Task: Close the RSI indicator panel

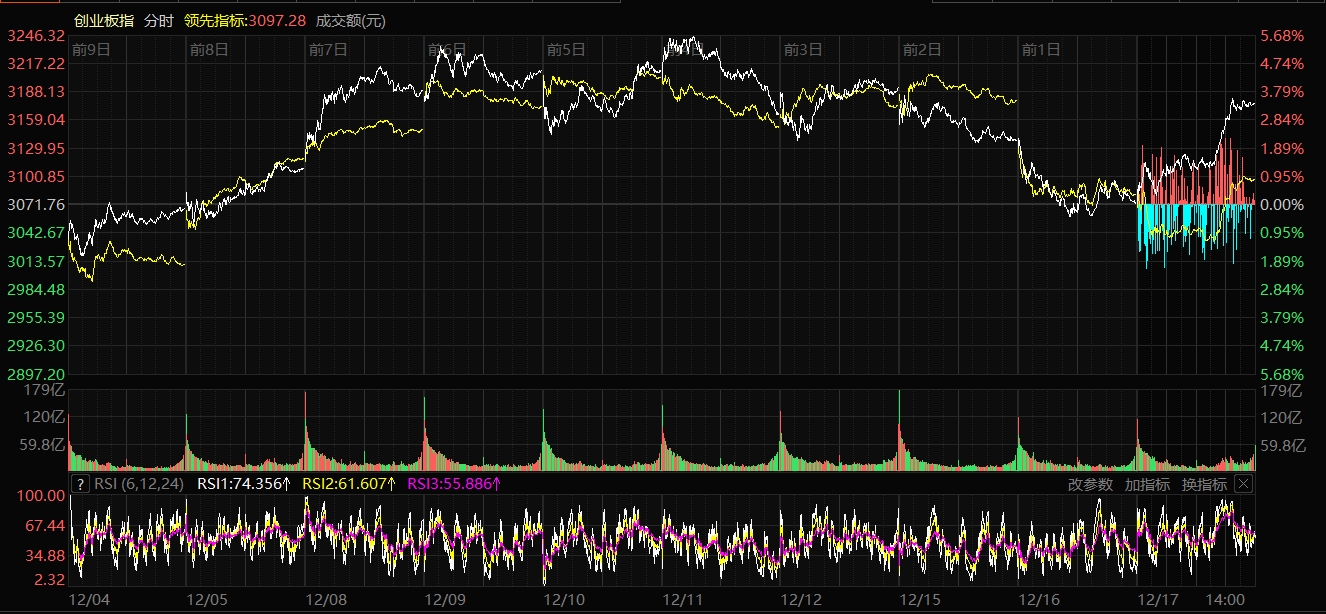Action: 1243,484
